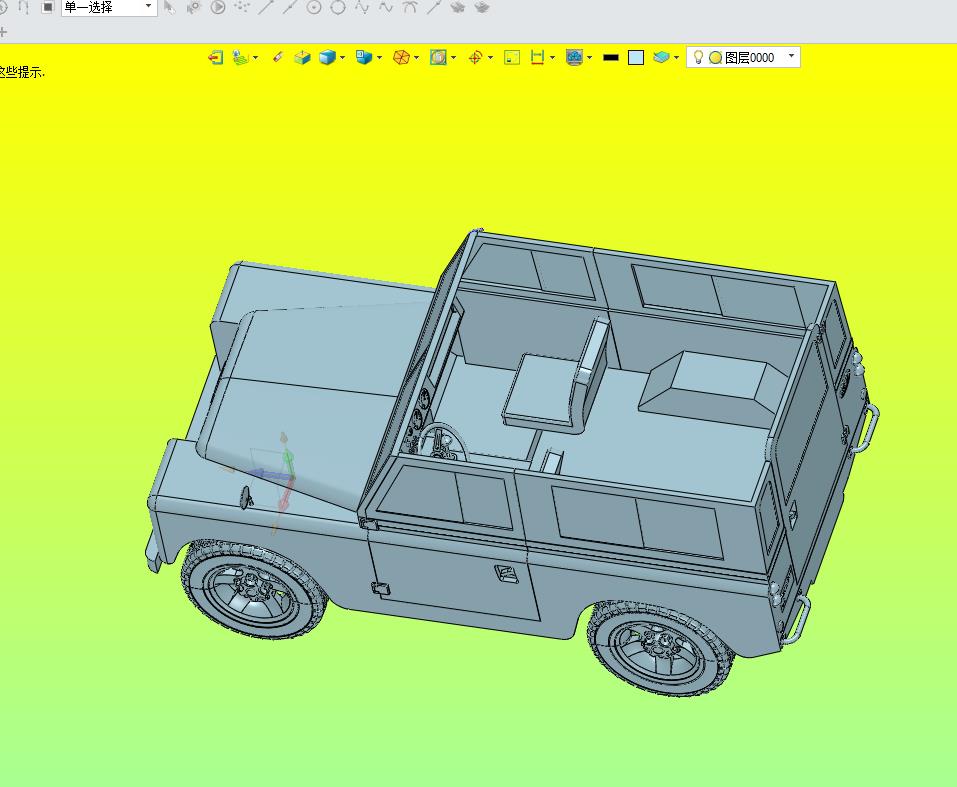The image size is (957, 787).
Task: Click the box-with-plane icon
Action: click(302, 57)
